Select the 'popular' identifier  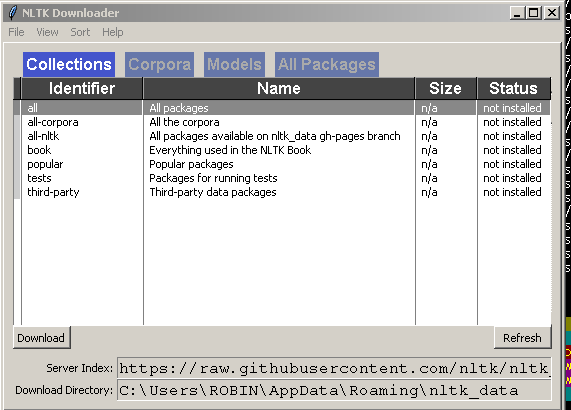[45, 164]
